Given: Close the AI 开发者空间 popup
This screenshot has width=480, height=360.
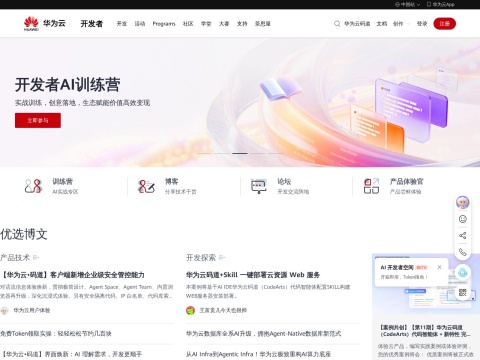Looking at the screenshot, I should pyautogui.click(x=439, y=267).
